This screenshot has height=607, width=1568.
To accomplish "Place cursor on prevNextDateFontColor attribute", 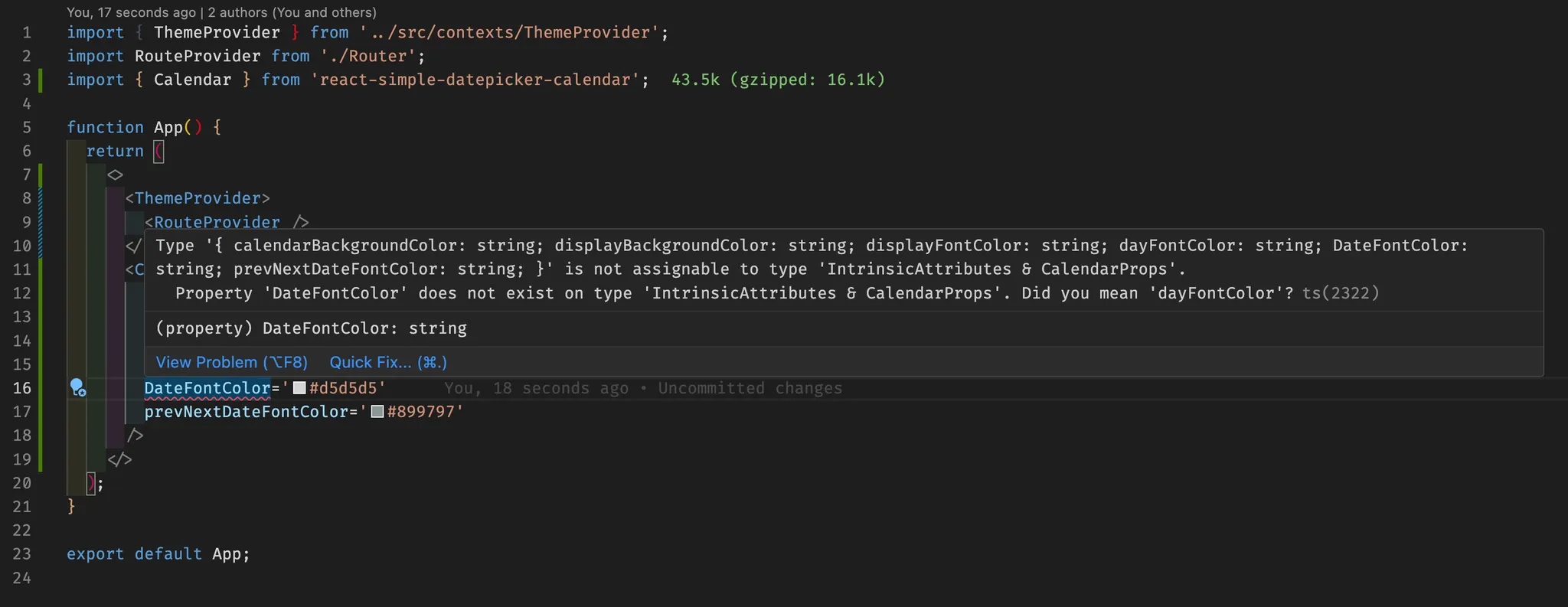I will pyautogui.click(x=246, y=412).
